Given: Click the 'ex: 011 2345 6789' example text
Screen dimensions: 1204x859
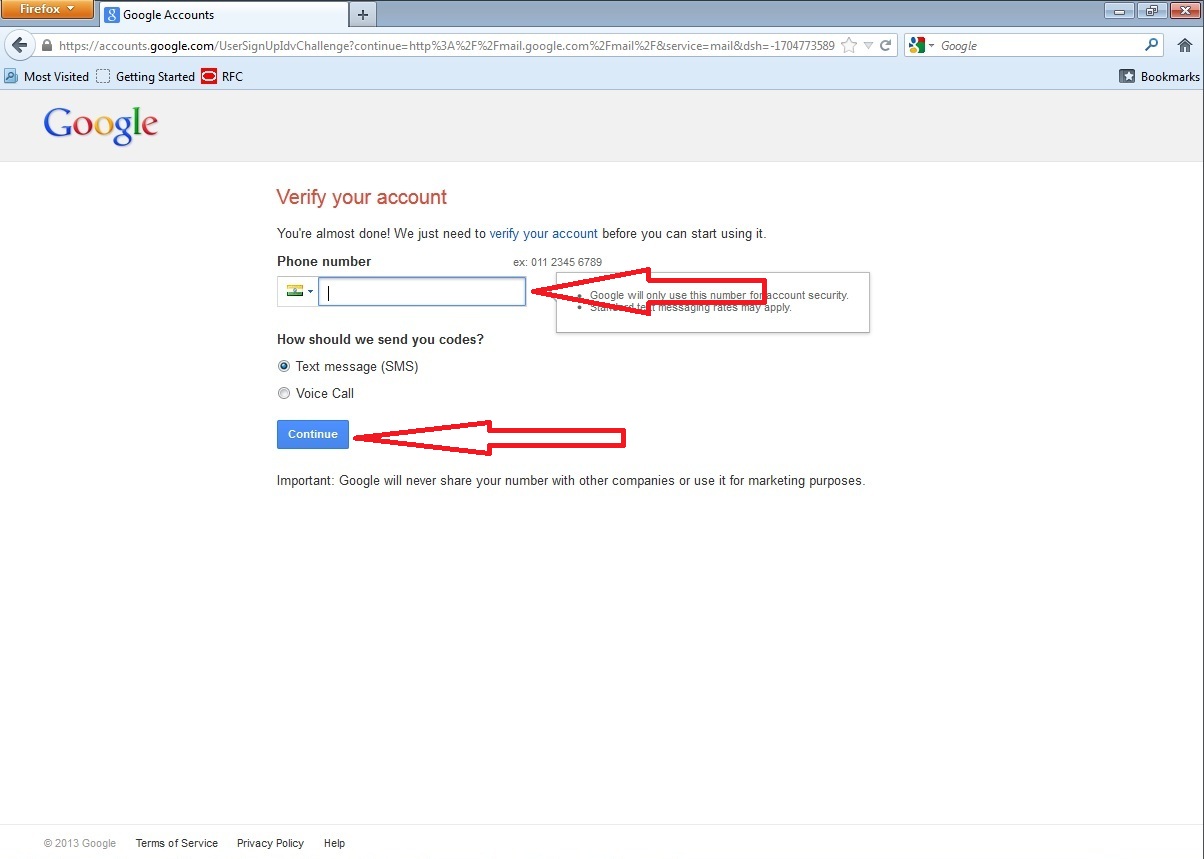Looking at the screenshot, I should [557, 262].
